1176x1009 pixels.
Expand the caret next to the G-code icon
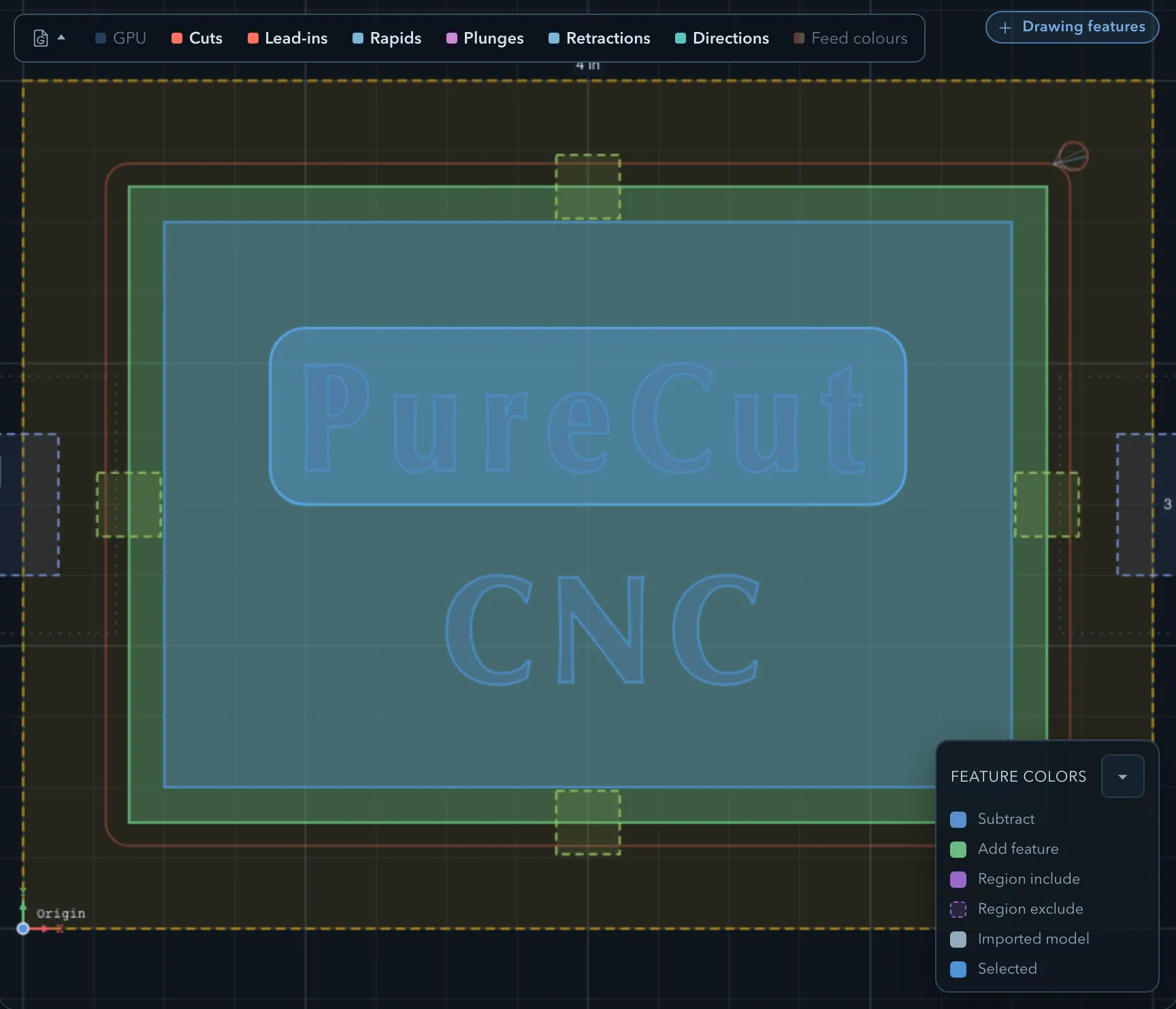(61, 37)
